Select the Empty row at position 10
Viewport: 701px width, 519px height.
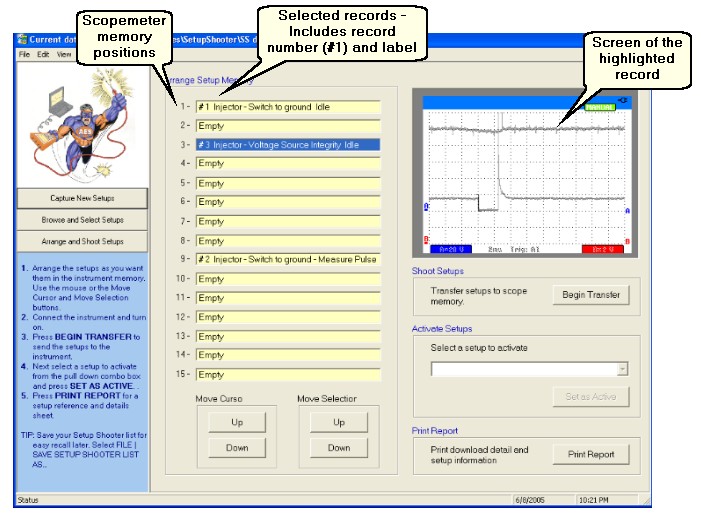(288, 279)
